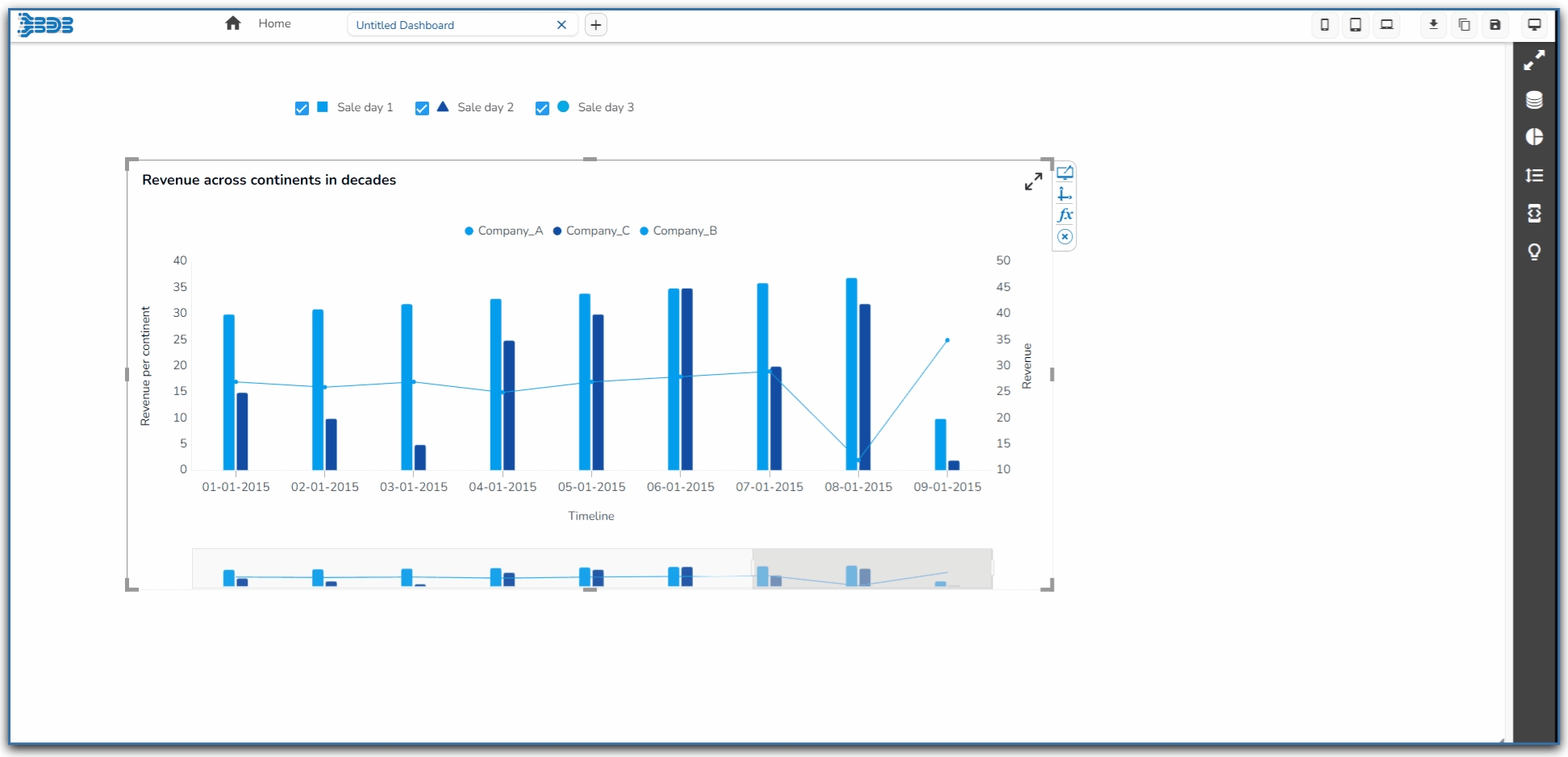The width and height of the screenshot is (1568, 757).
Task: Click the Sale day 1 legend label
Action: point(365,107)
